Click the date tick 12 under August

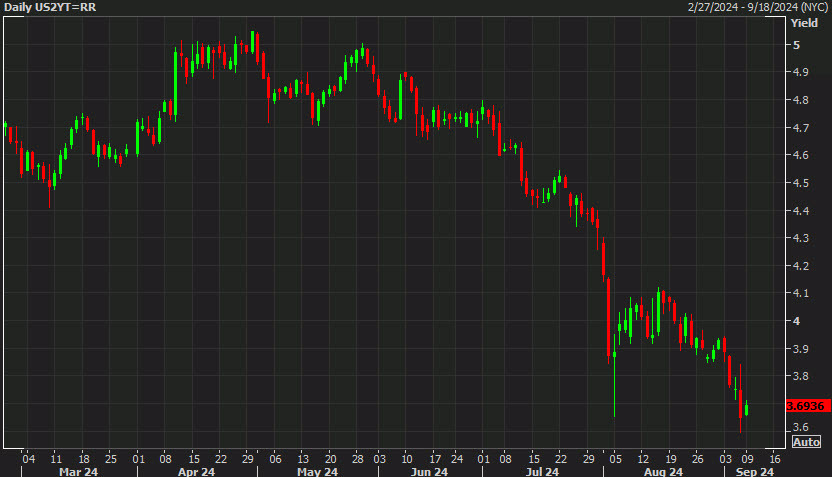[643, 459]
